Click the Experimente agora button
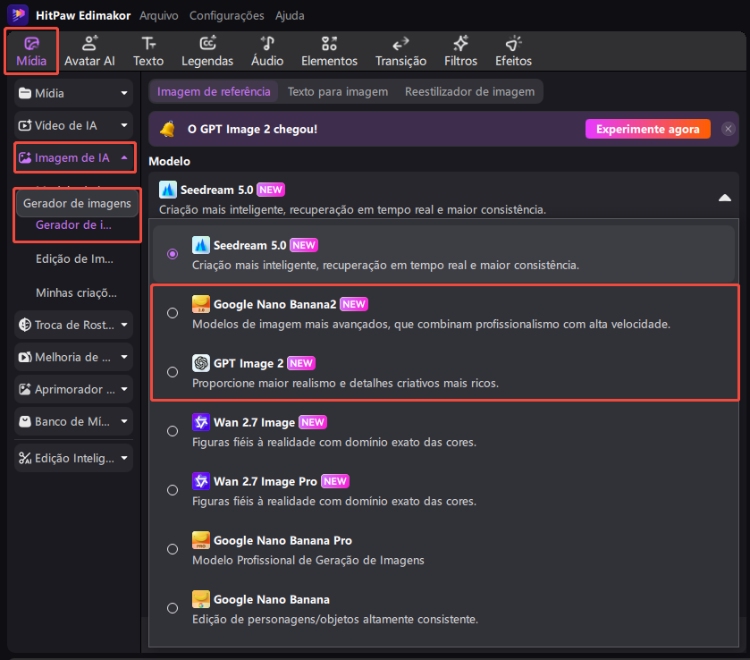 coord(647,129)
